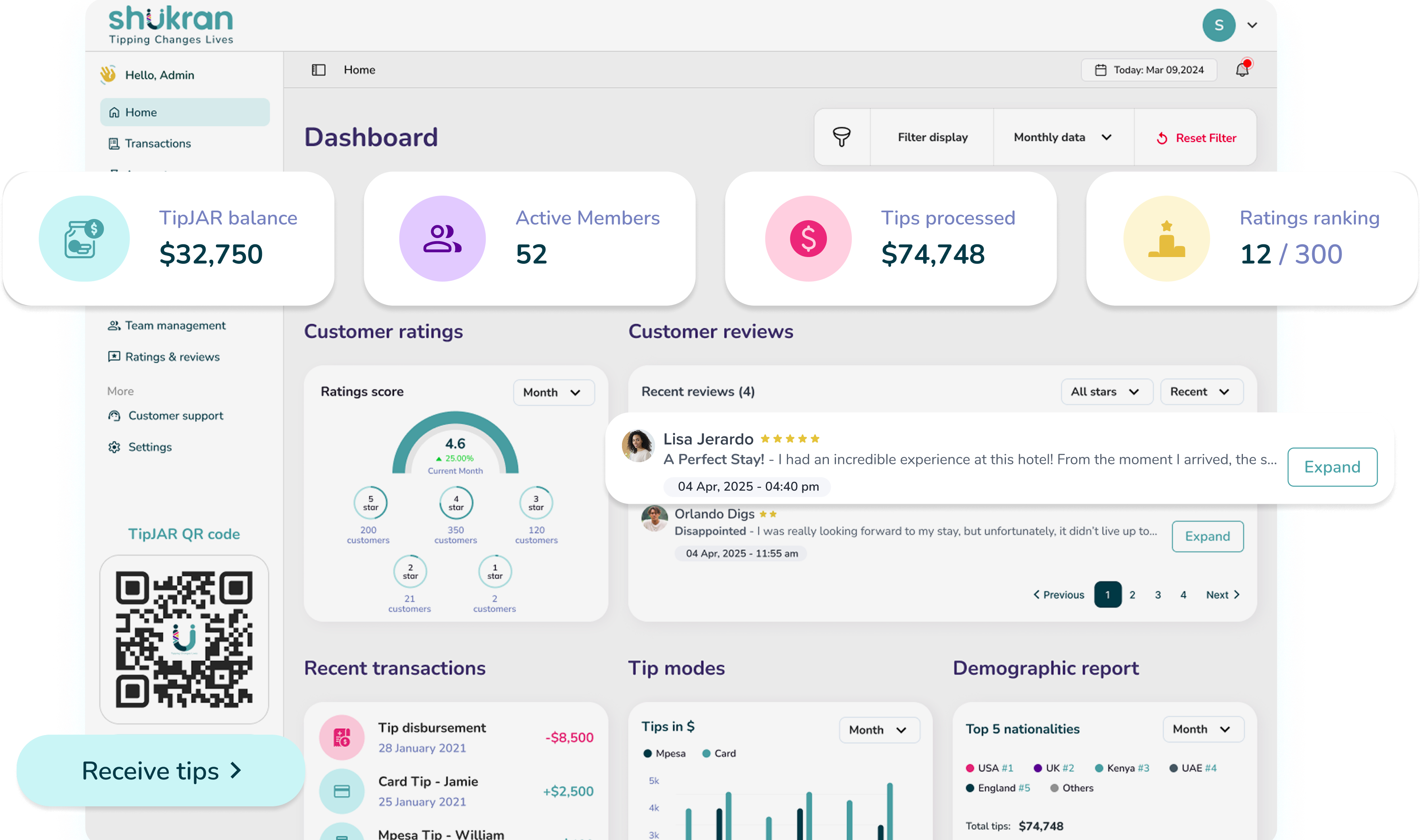Open the All stars review filter

[1106, 391]
